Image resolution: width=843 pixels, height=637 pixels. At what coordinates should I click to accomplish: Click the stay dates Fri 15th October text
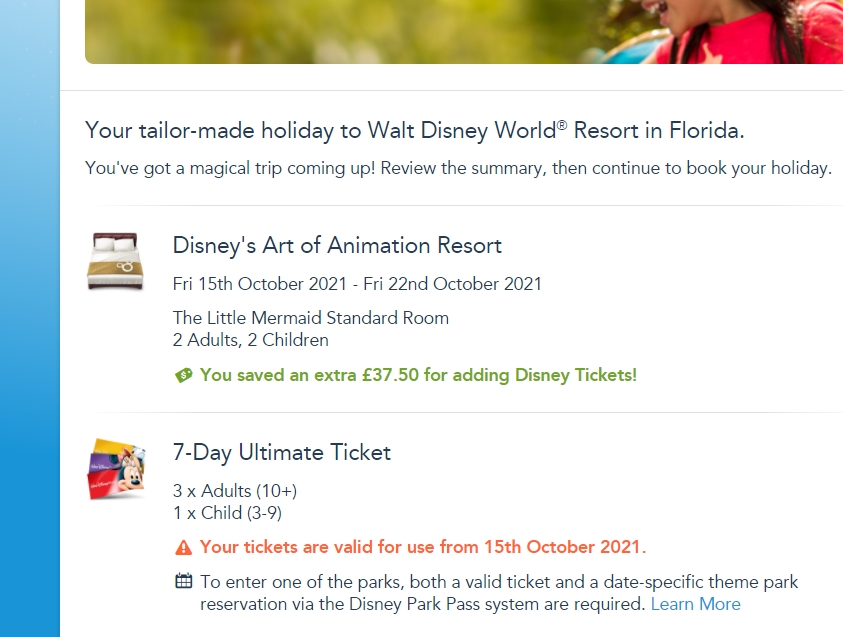[357, 284]
